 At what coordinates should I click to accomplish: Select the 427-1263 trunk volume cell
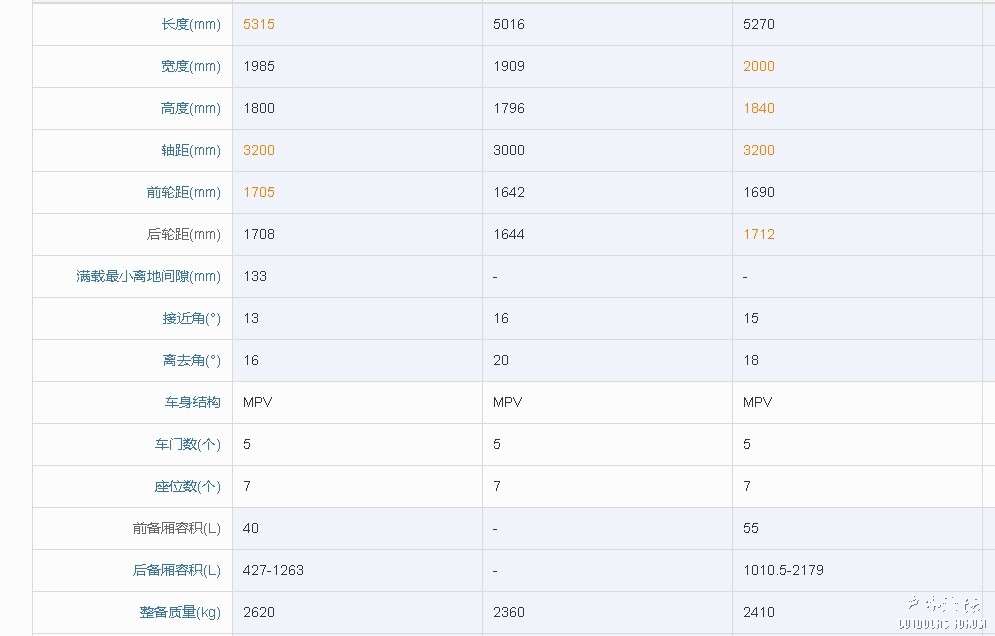click(273, 570)
